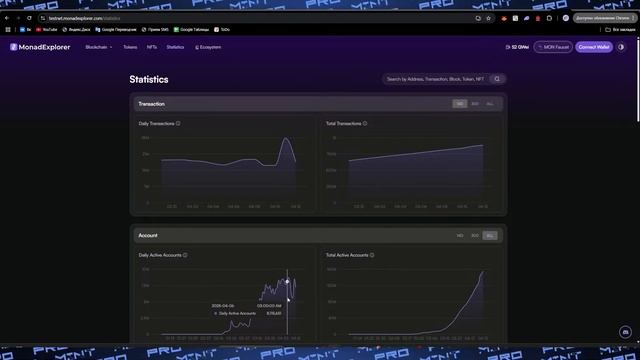Select the ALL range in the Transaction panel
The width and height of the screenshot is (640, 360).
pos(490,104)
